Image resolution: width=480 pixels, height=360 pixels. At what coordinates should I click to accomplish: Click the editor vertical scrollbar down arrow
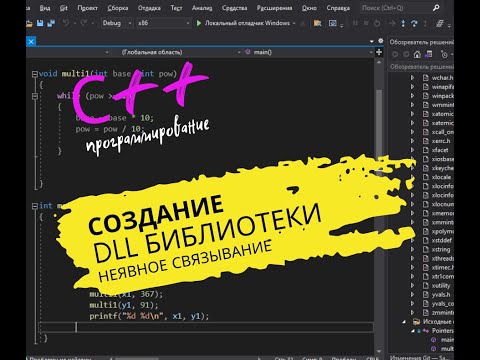[x=379, y=351]
